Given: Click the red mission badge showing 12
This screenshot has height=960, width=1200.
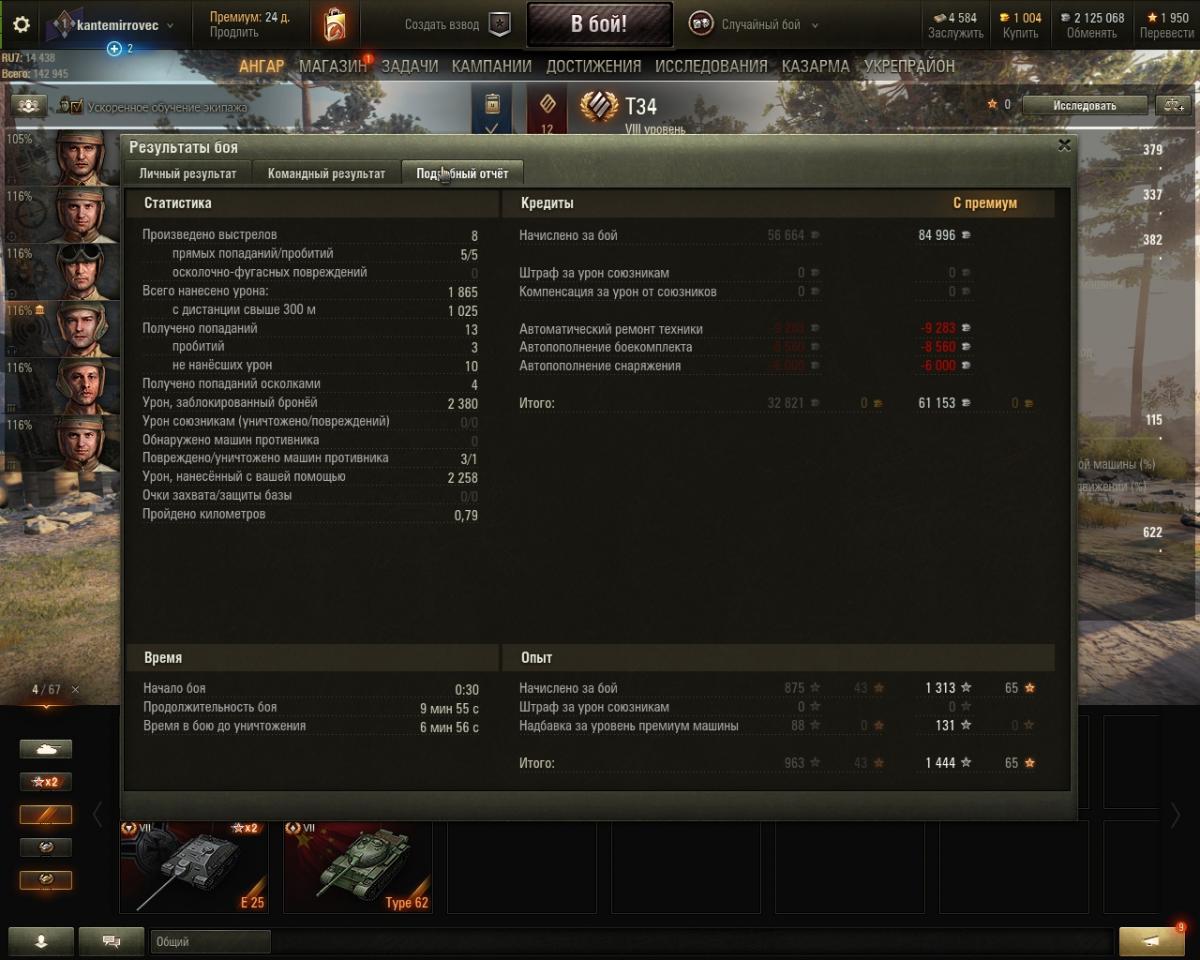Looking at the screenshot, I should (547, 110).
